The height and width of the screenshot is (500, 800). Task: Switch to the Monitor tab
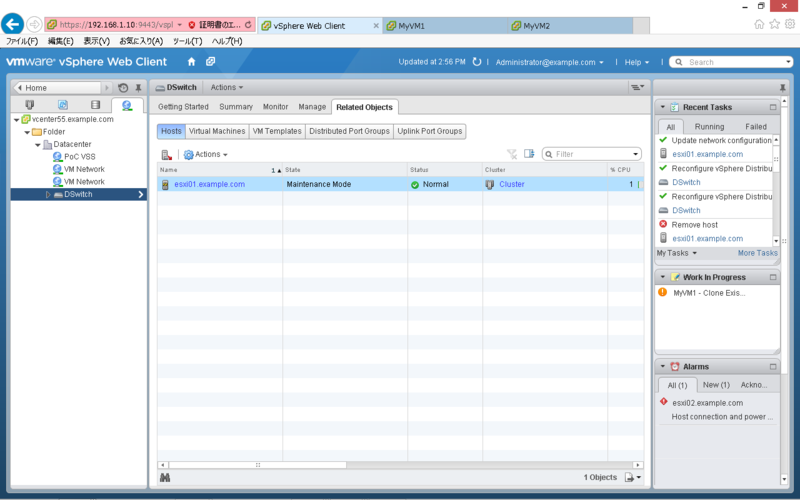(276, 107)
